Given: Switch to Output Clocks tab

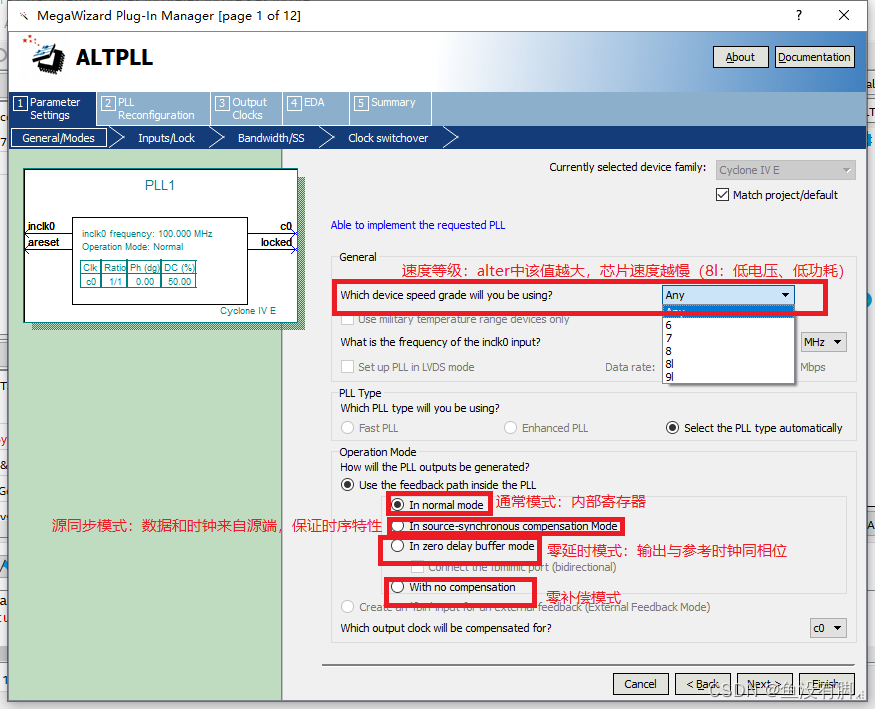Looking at the screenshot, I should 247,109.
